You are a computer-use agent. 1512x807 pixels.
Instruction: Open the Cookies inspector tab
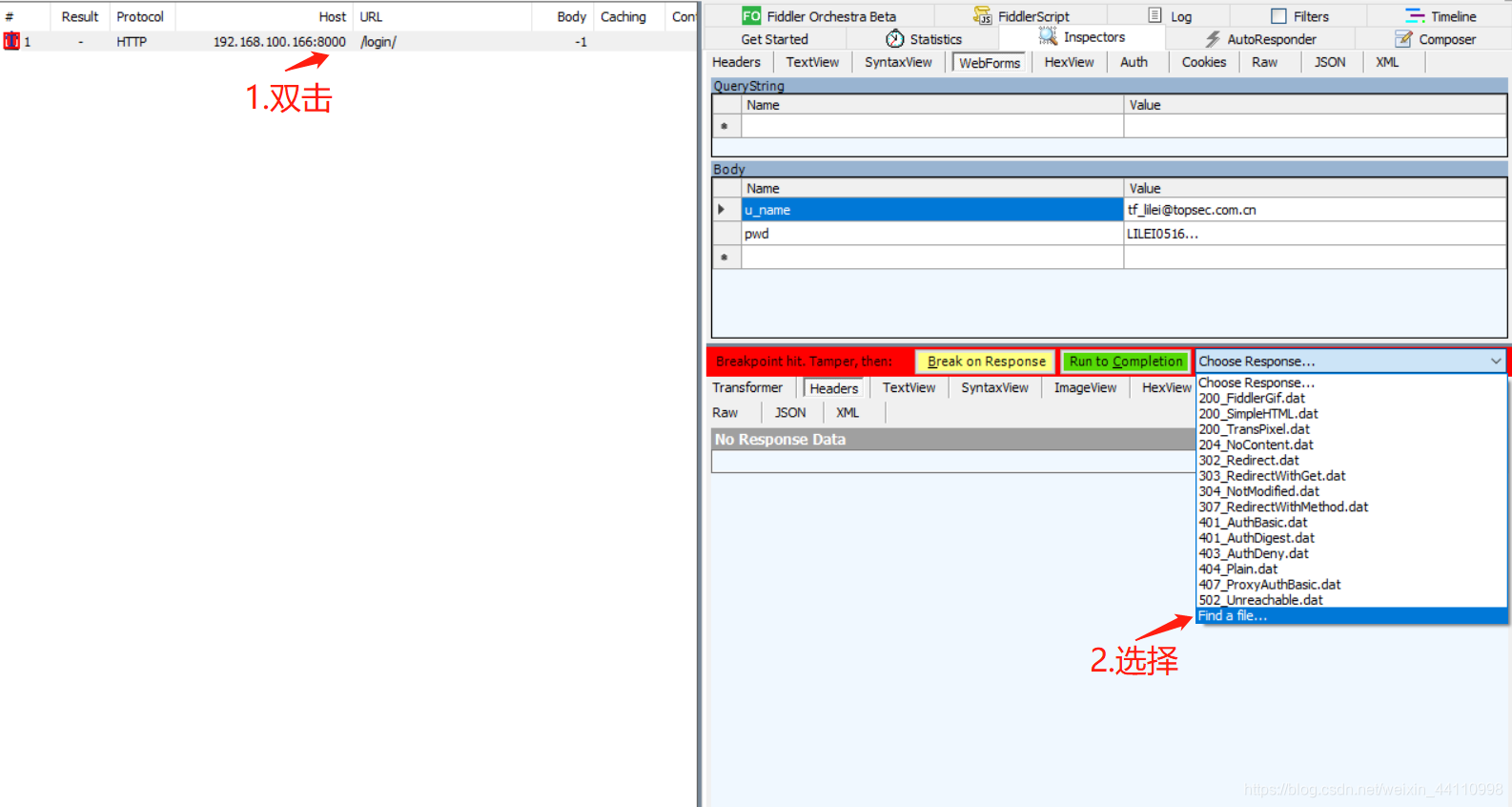[x=1204, y=62]
